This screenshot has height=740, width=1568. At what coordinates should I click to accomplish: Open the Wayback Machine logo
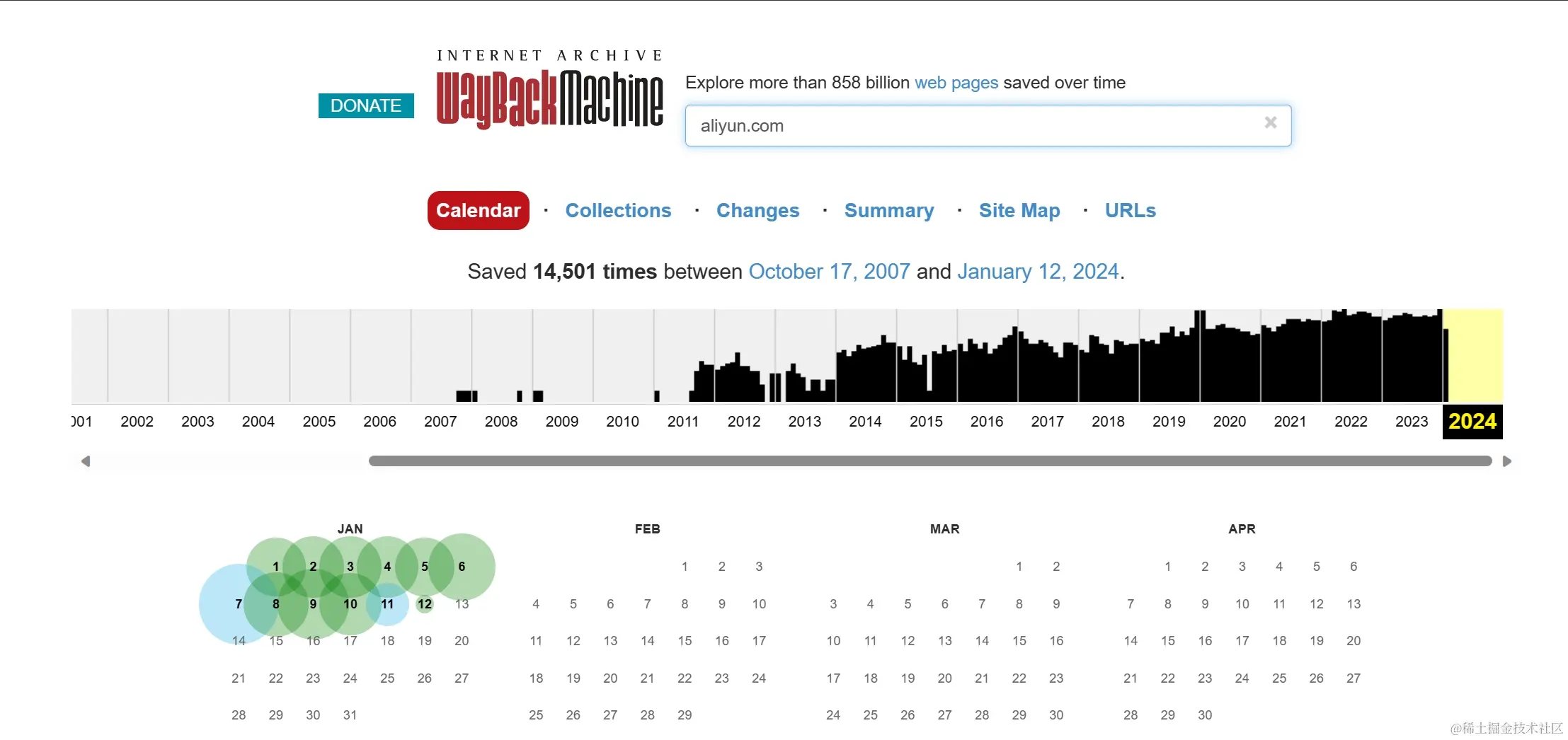point(550,89)
